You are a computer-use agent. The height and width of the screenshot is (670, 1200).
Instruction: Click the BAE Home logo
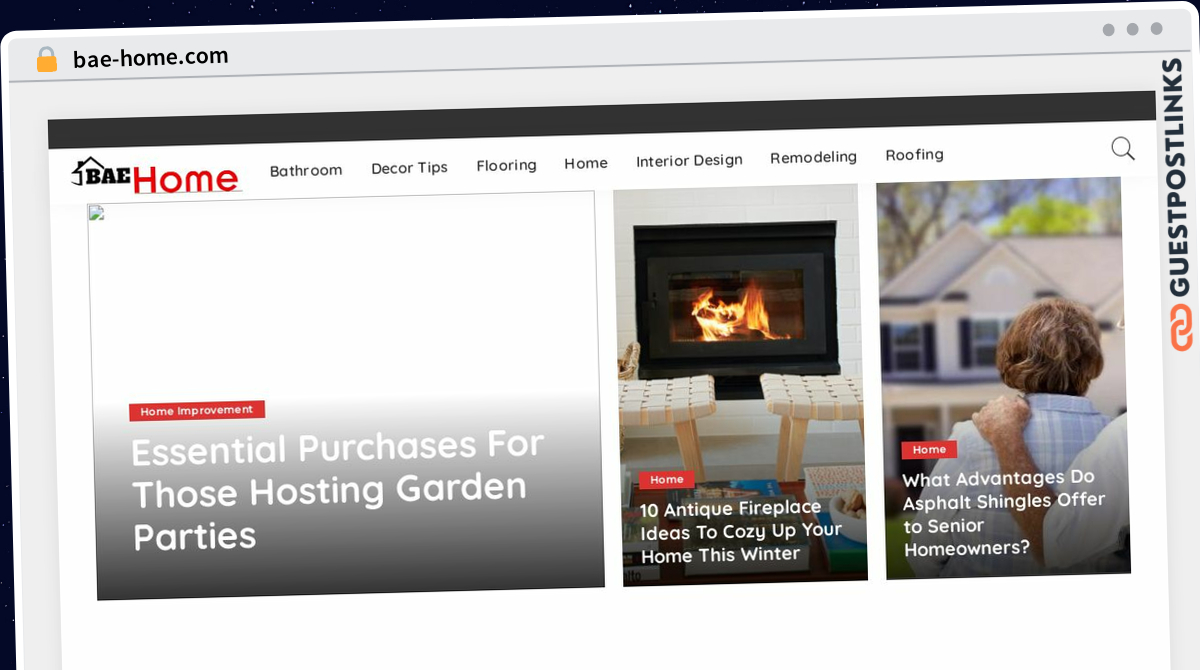point(156,175)
